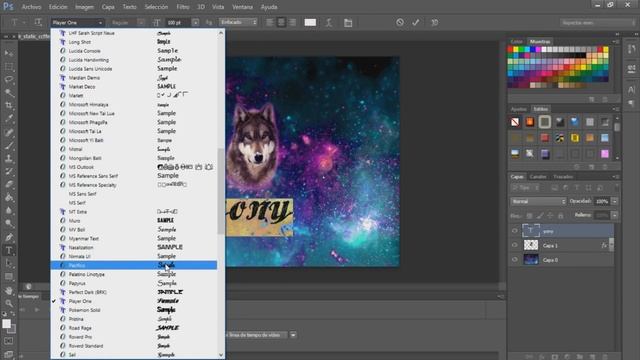Viewport: 640px width, 360px height.
Task: Select the Hand tool
Action: 9,290
